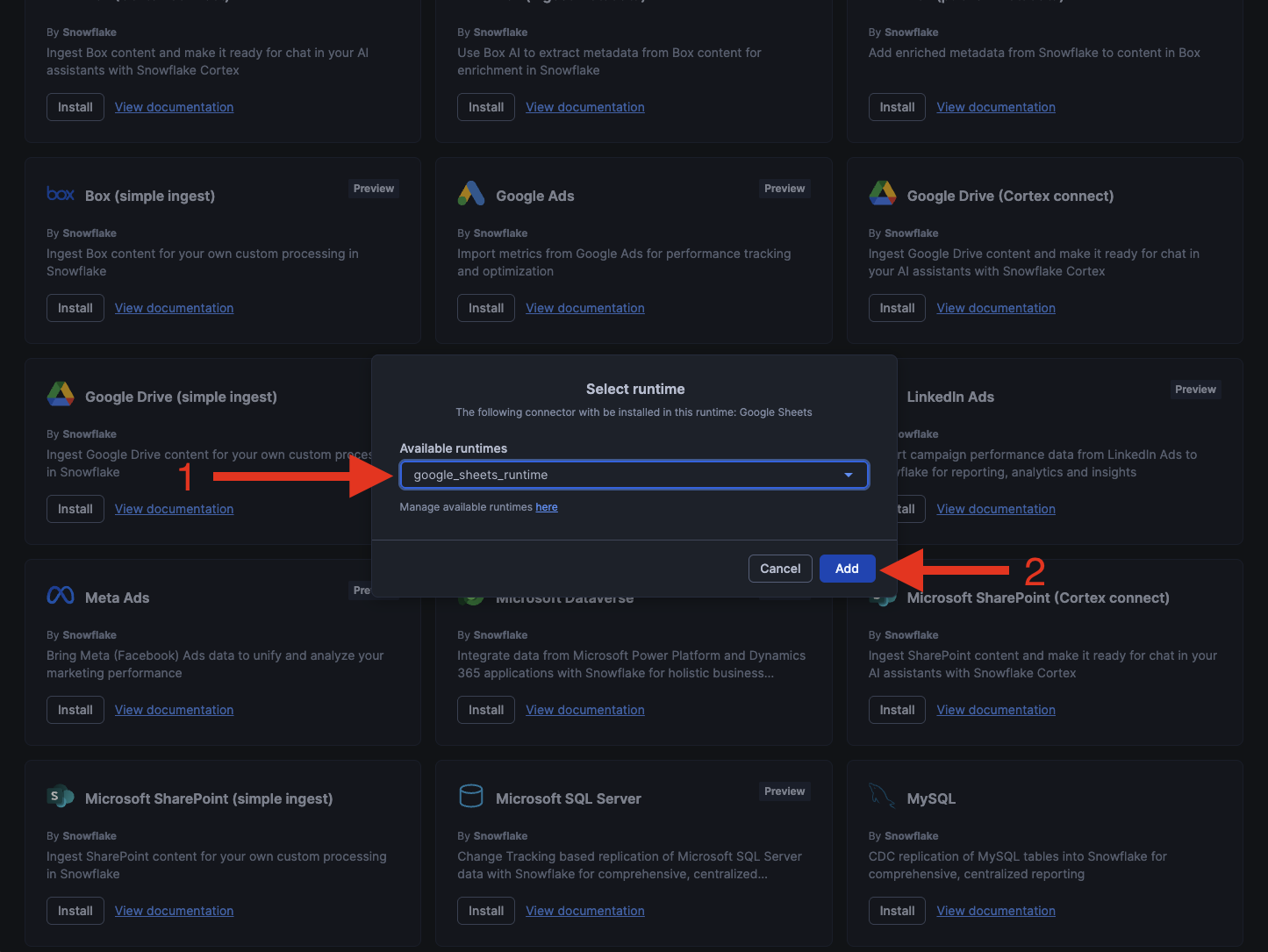The height and width of the screenshot is (952, 1268).
Task: Click the Google Ads logo icon
Action: tap(471, 194)
